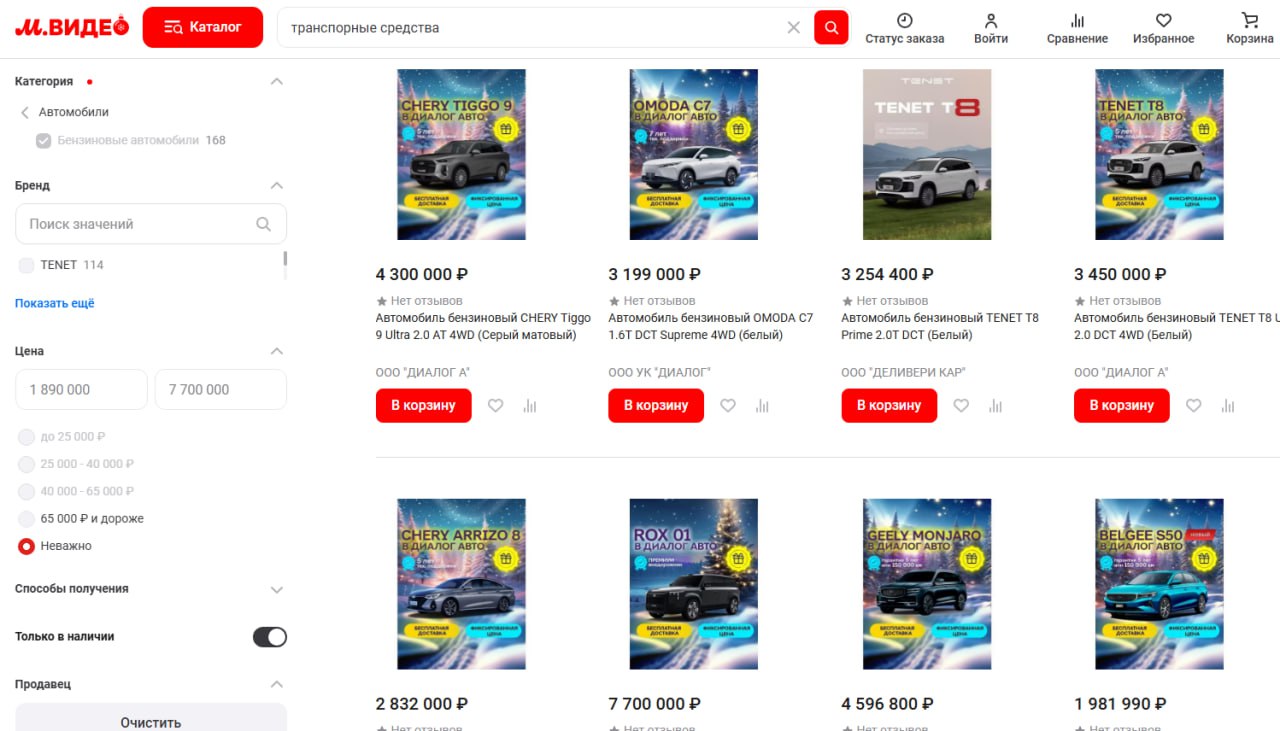
Task: Click the Войти profile icon
Action: tap(991, 20)
